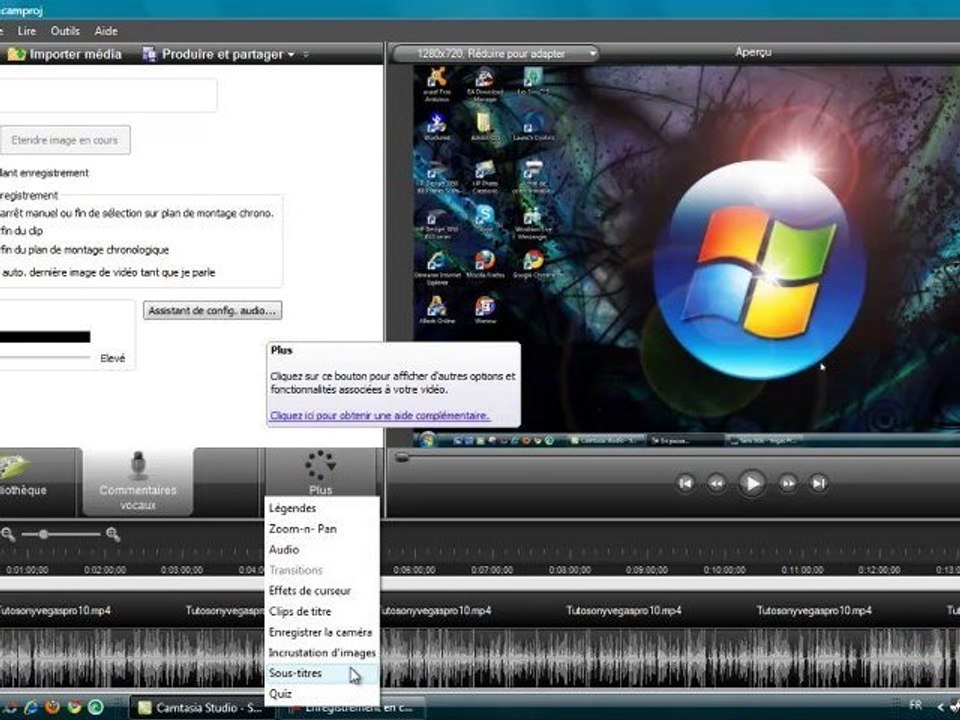
Task: Click the complementary help link in the tooltip
Action: click(380, 415)
